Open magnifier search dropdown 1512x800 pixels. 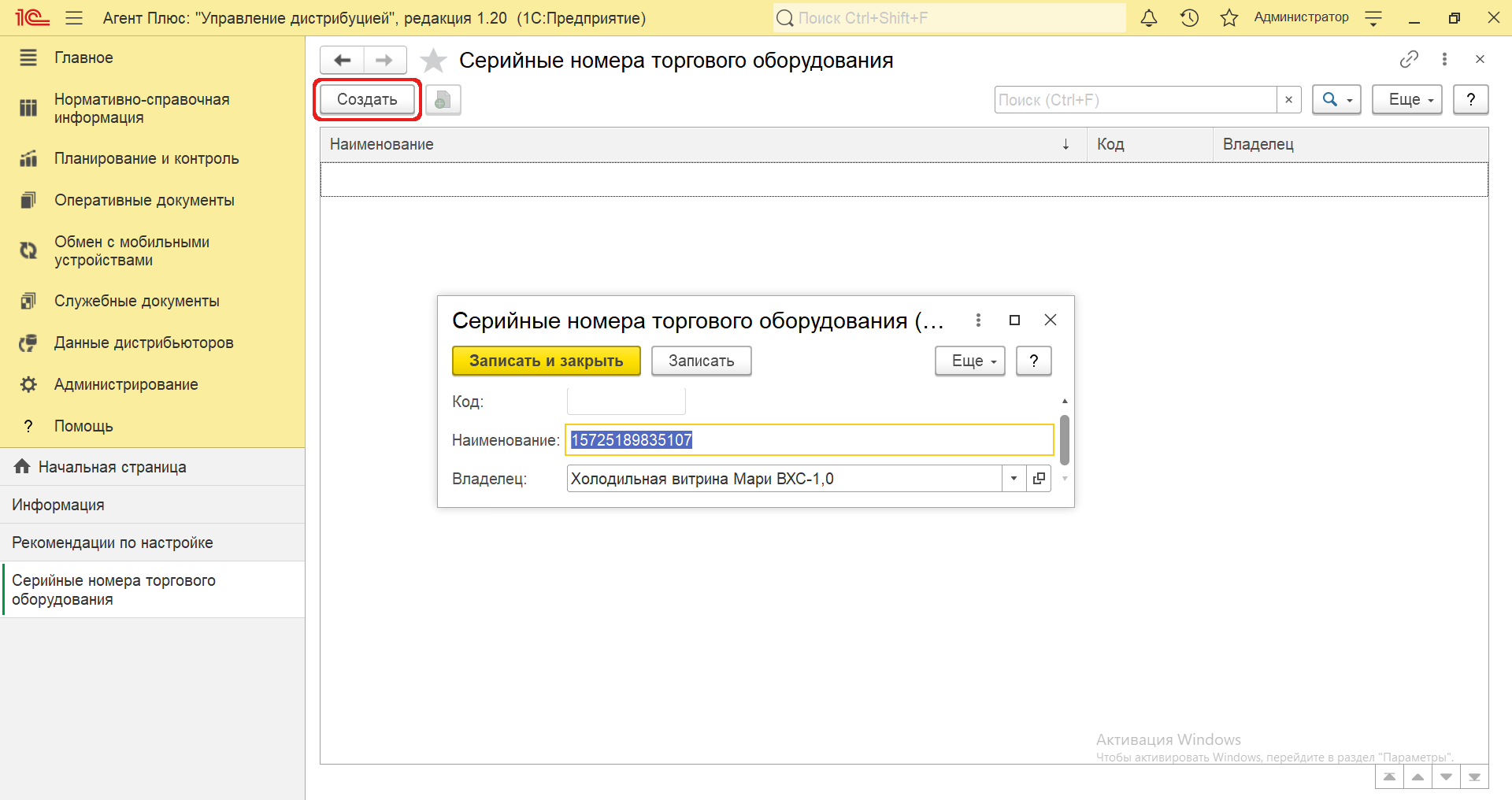1336,100
